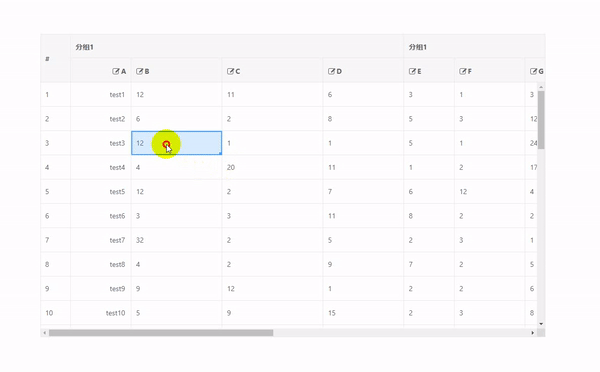
Task: Click the edit icon in column A header
Action: tap(116, 71)
